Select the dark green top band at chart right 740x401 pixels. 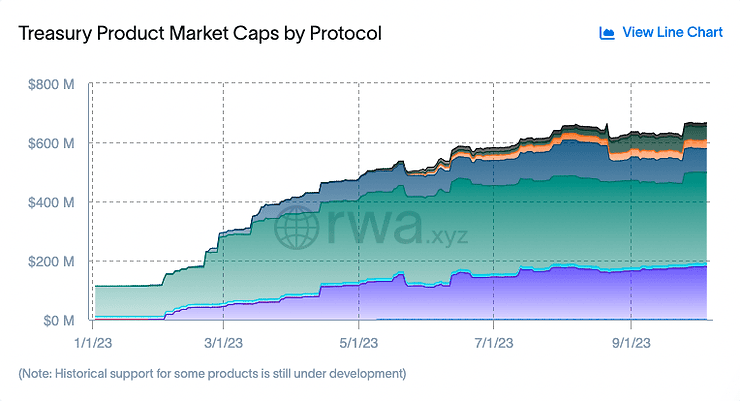pyautogui.click(x=695, y=131)
